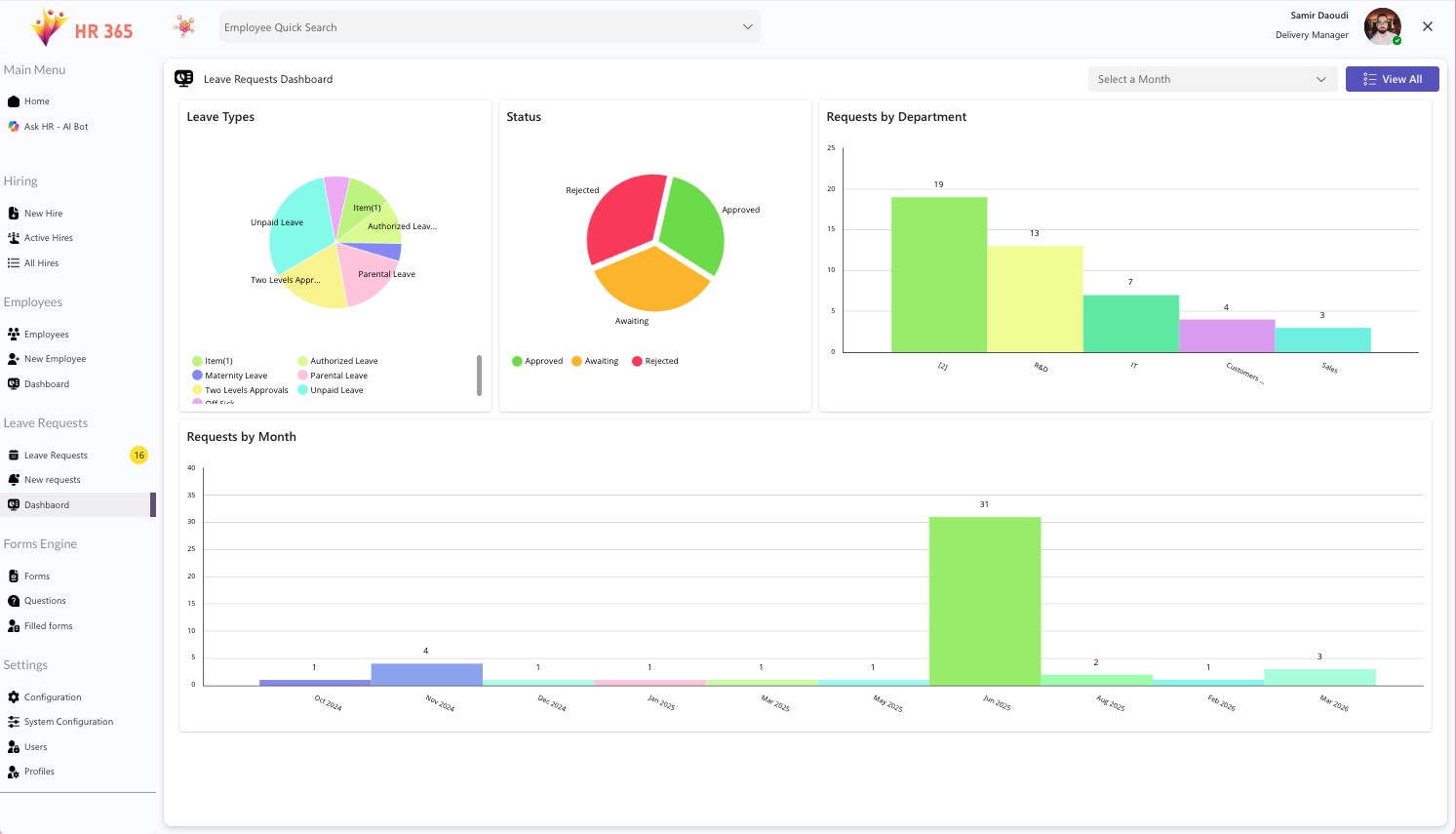This screenshot has width=1456, height=834.
Task: Go to Filled forms in sidebar
Action: click(x=48, y=626)
